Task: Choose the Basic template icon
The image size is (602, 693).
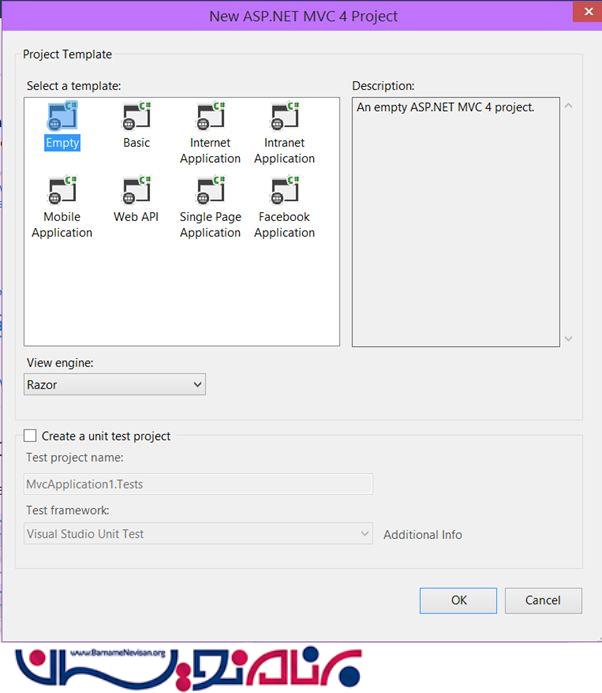Action: (137, 116)
